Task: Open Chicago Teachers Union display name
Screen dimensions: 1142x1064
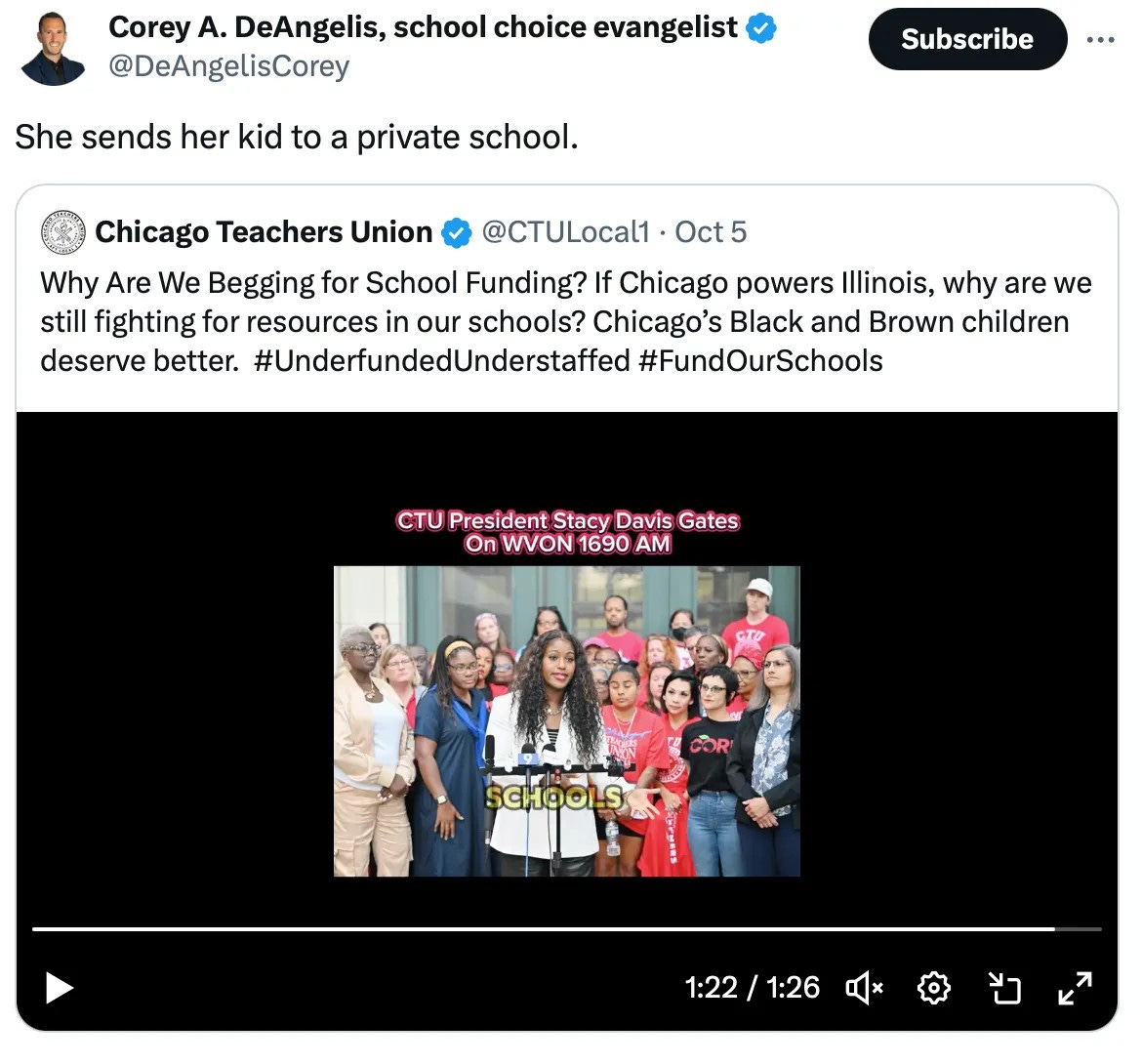Action: 264,232
